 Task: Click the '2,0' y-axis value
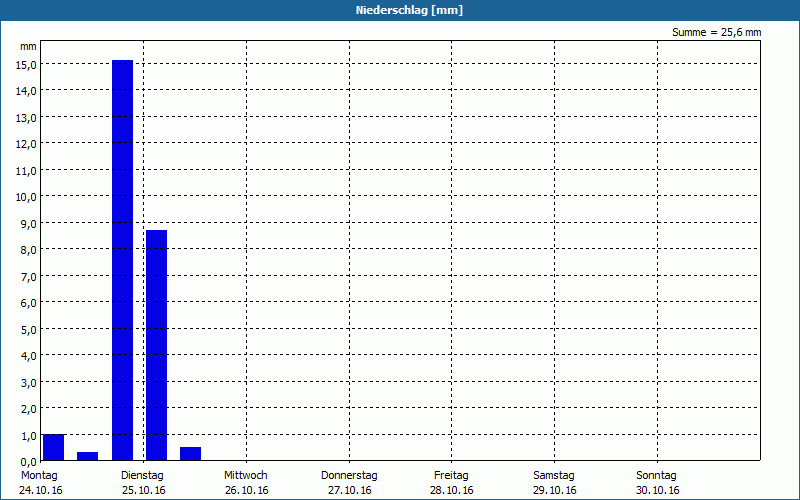(x=29, y=409)
